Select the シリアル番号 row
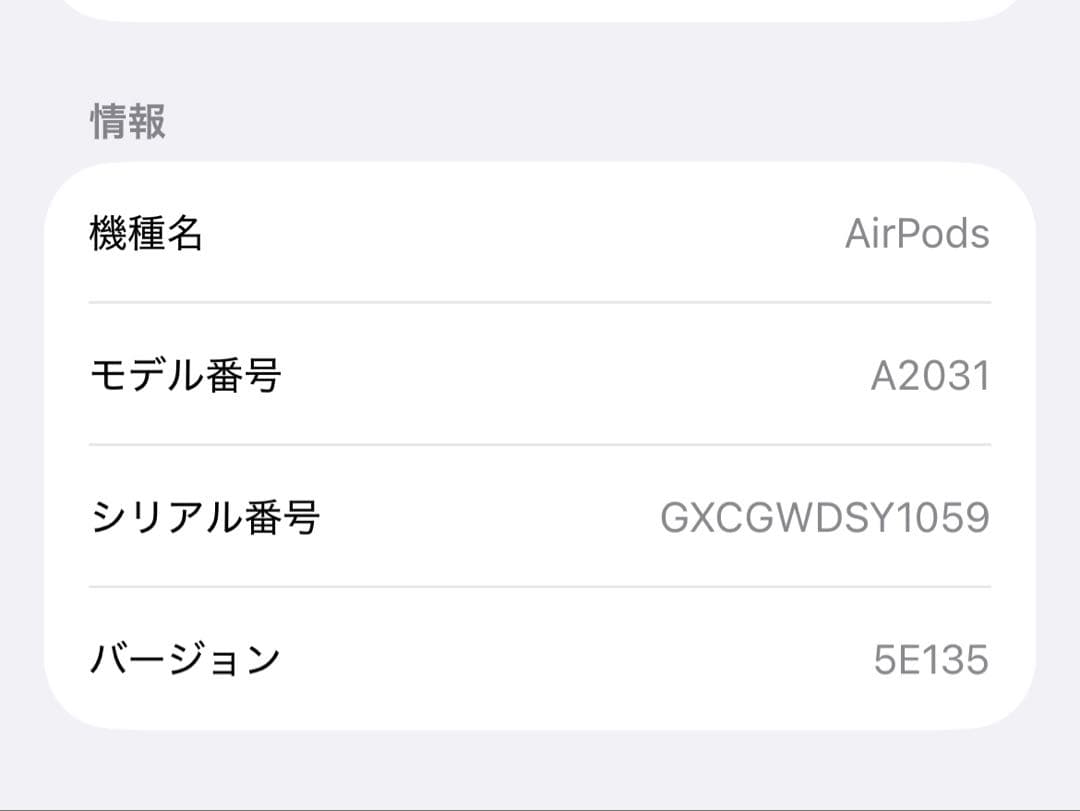1080x811 pixels. pos(540,516)
